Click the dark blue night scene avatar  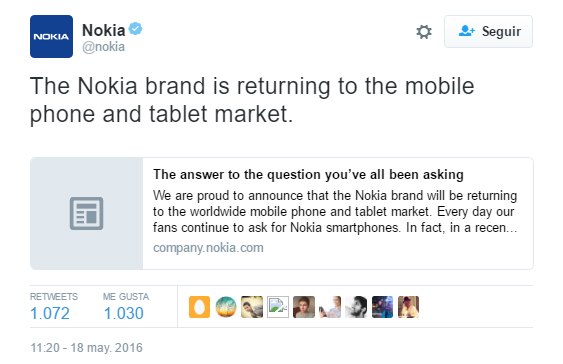pyautogui.click(x=382, y=307)
